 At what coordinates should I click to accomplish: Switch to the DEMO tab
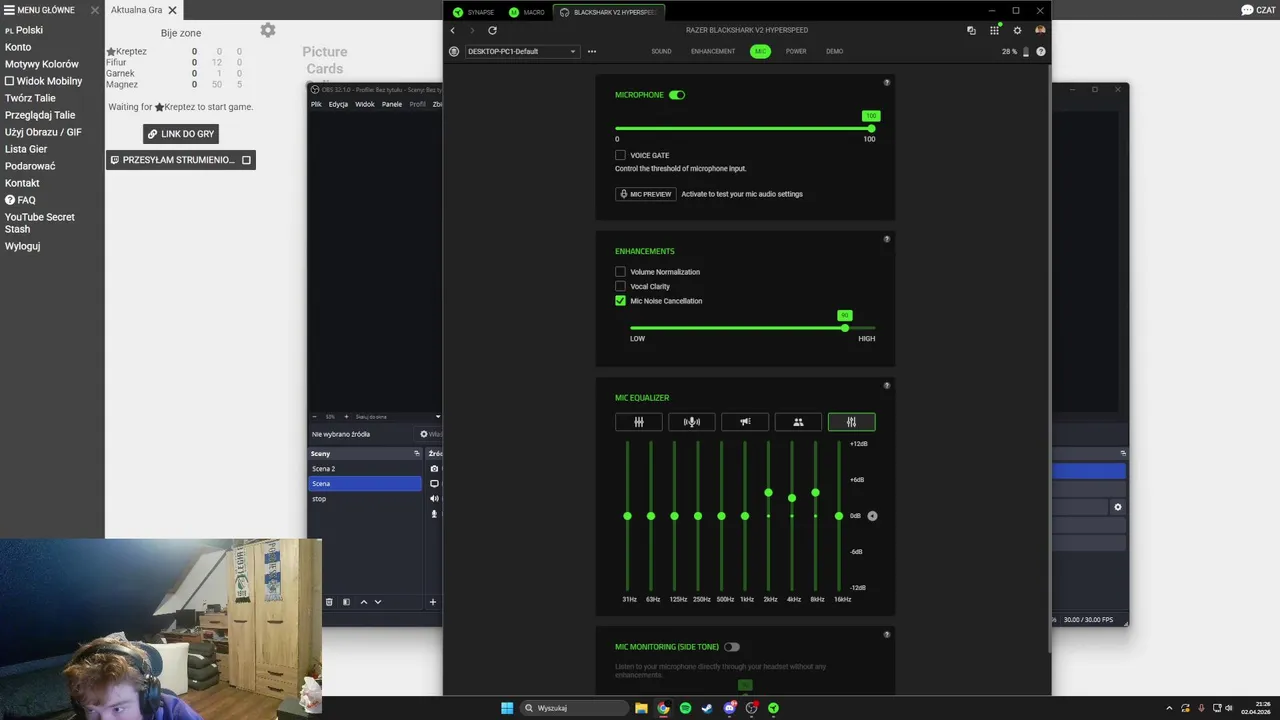[834, 52]
